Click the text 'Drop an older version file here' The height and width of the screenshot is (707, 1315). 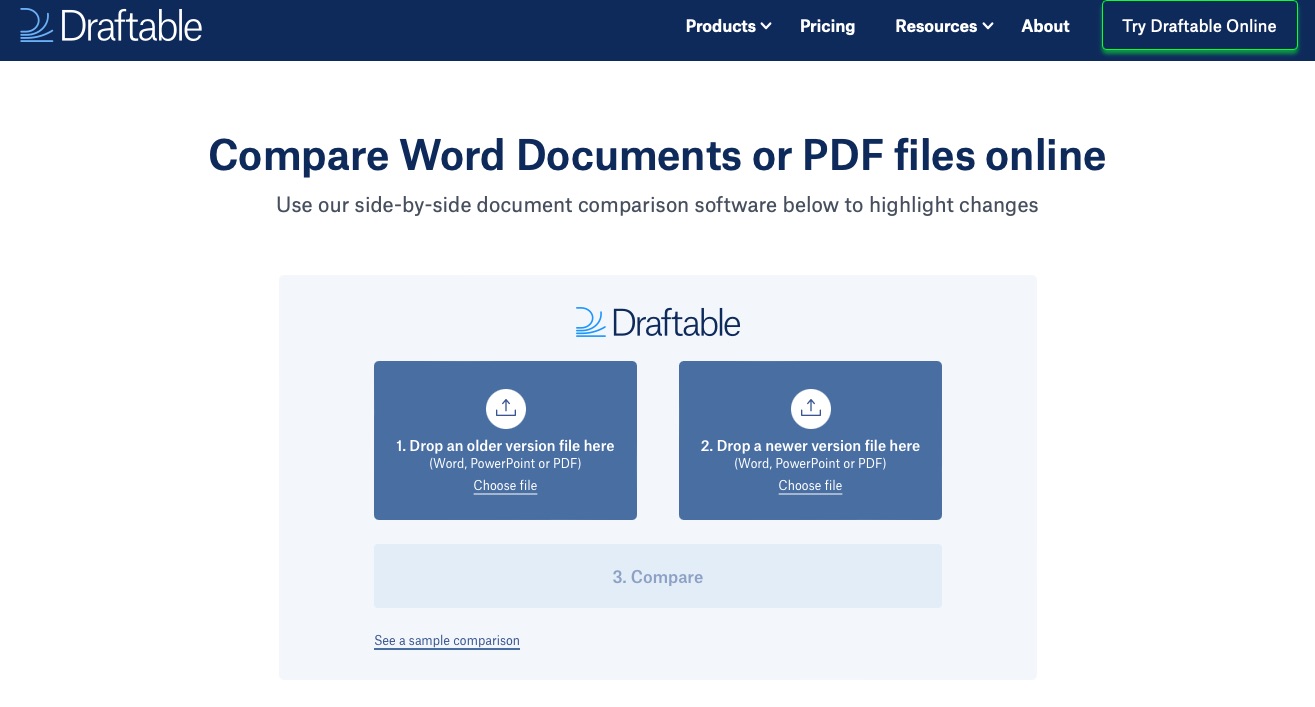click(x=505, y=446)
